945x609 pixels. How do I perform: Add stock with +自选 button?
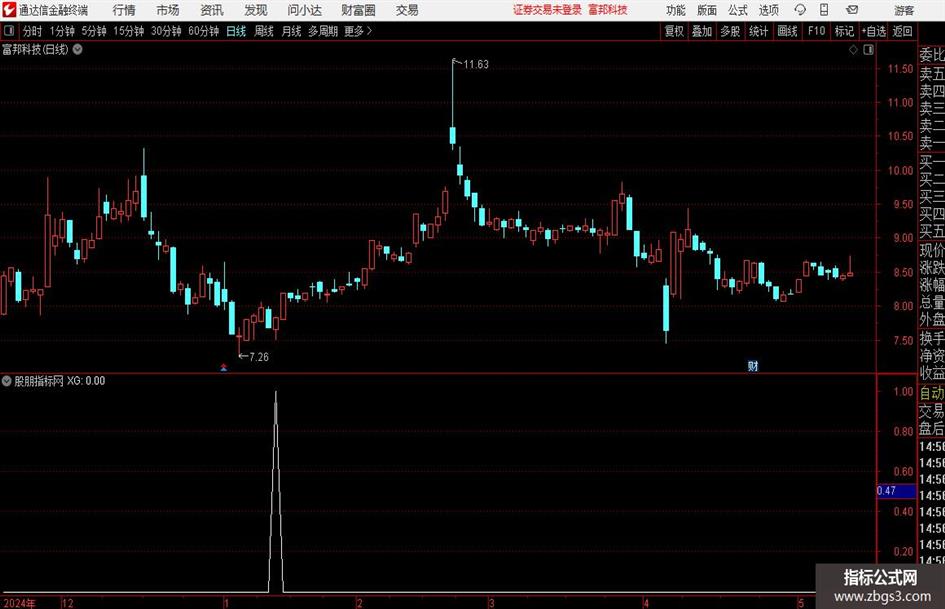click(x=873, y=31)
